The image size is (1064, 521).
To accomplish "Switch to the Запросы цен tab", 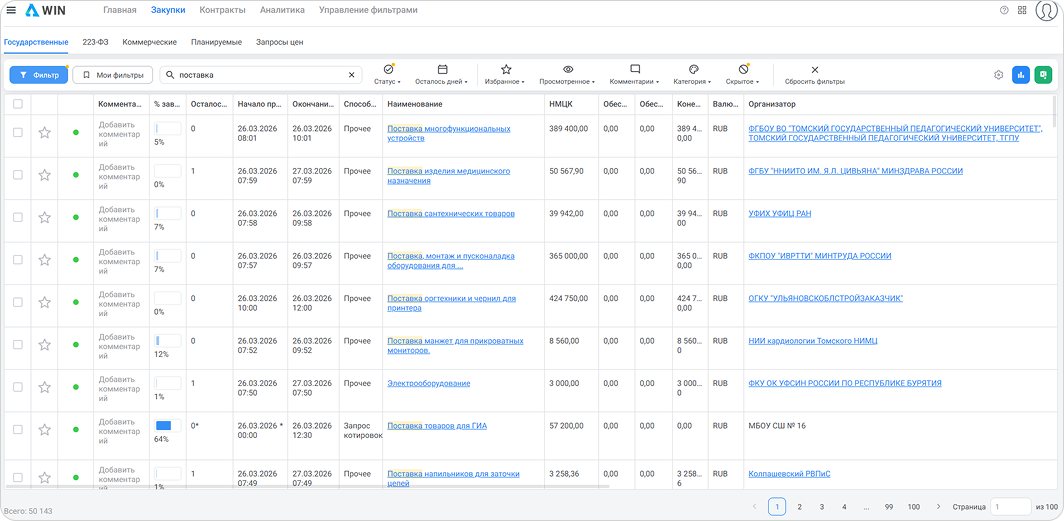I will tap(280, 42).
